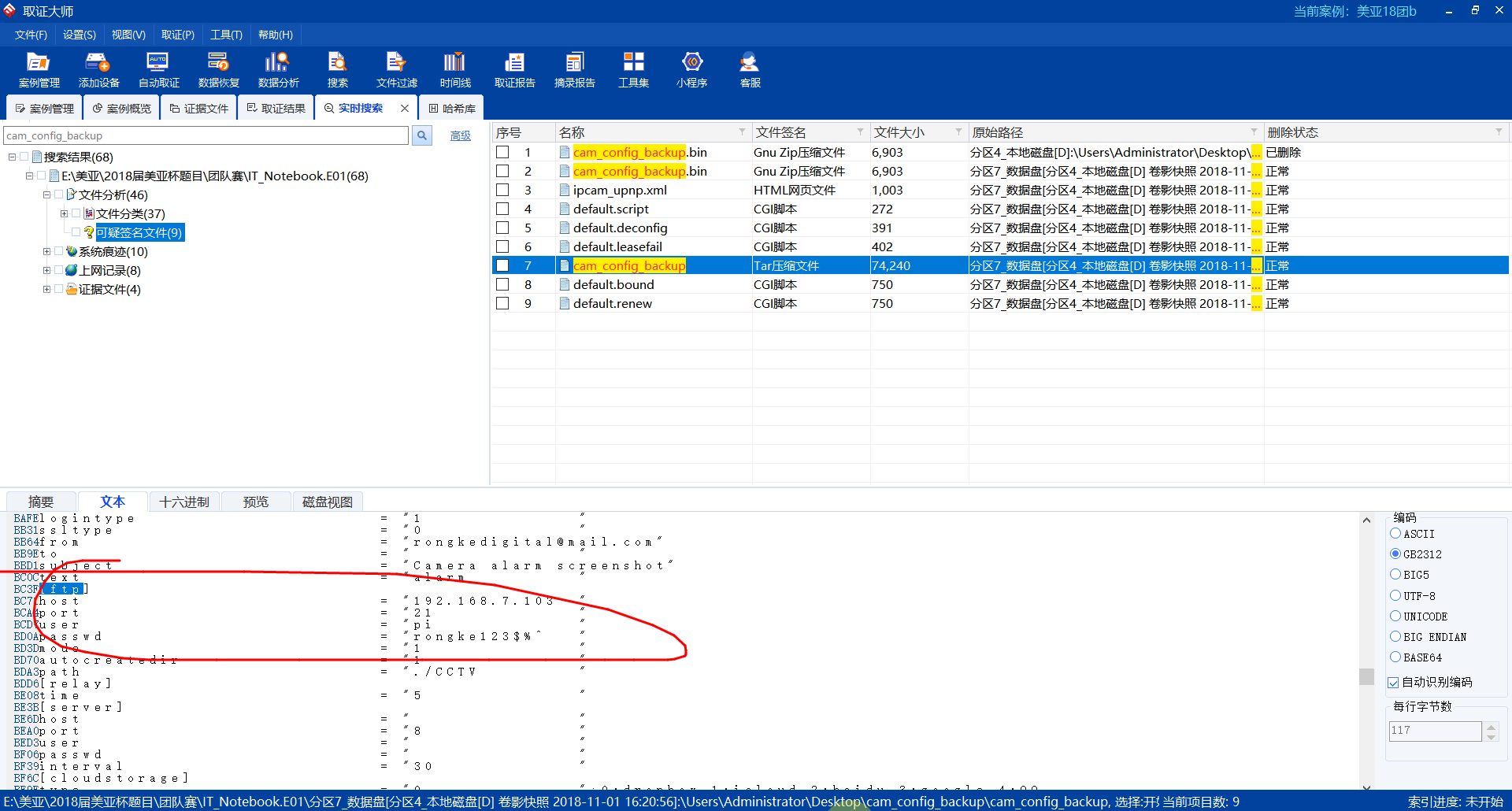Check the box for default.bound row
1512x811 pixels.
pyautogui.click(x=502, y=284)
